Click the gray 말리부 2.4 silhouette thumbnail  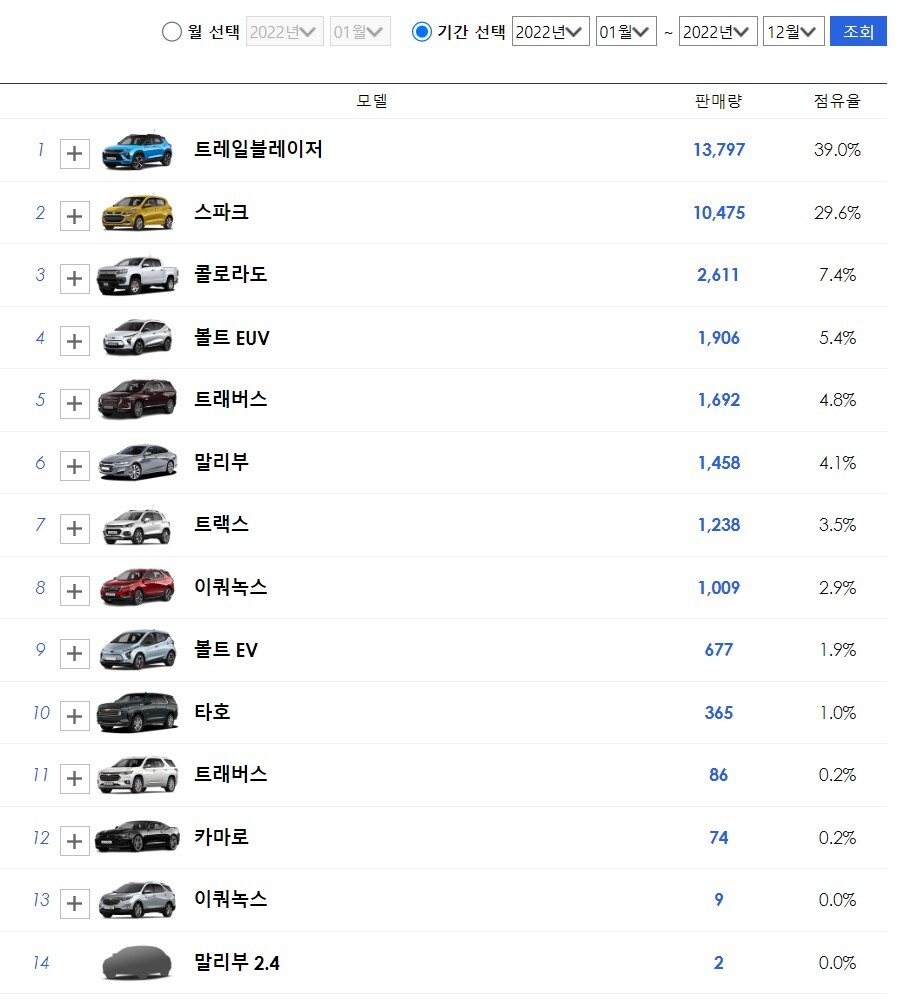point(137,962)
